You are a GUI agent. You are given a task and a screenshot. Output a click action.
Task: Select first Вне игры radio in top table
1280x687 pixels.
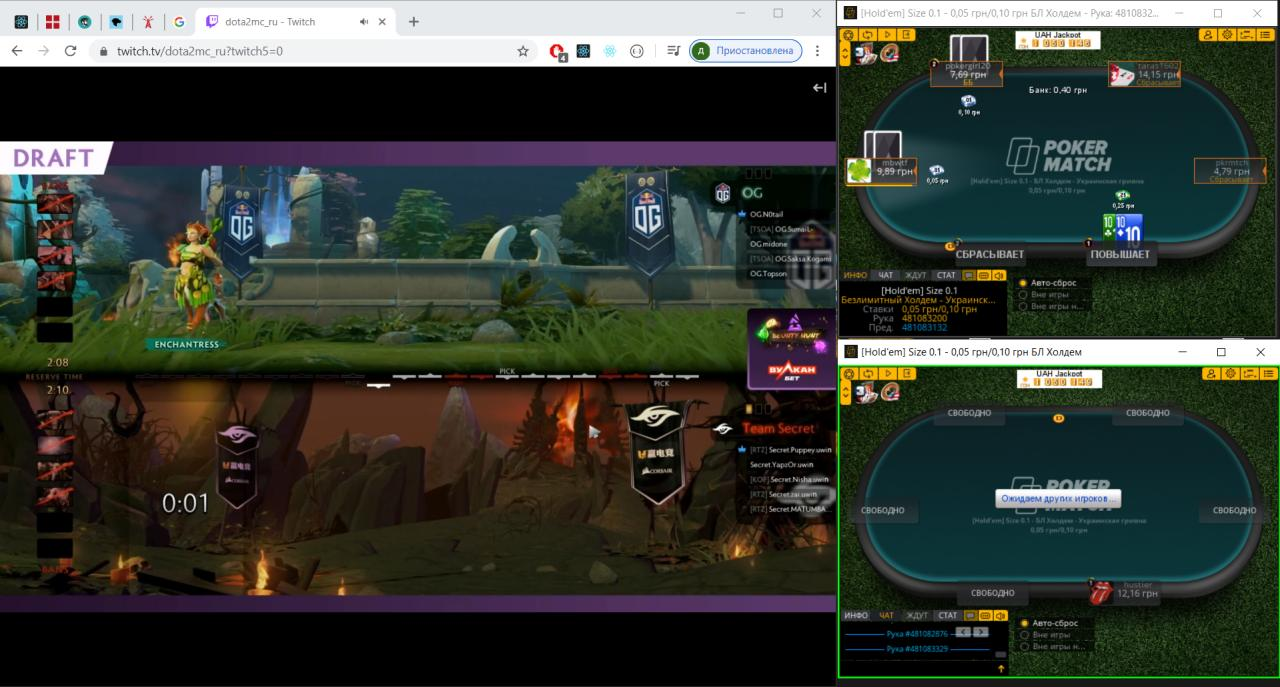tap(1023, 295)
